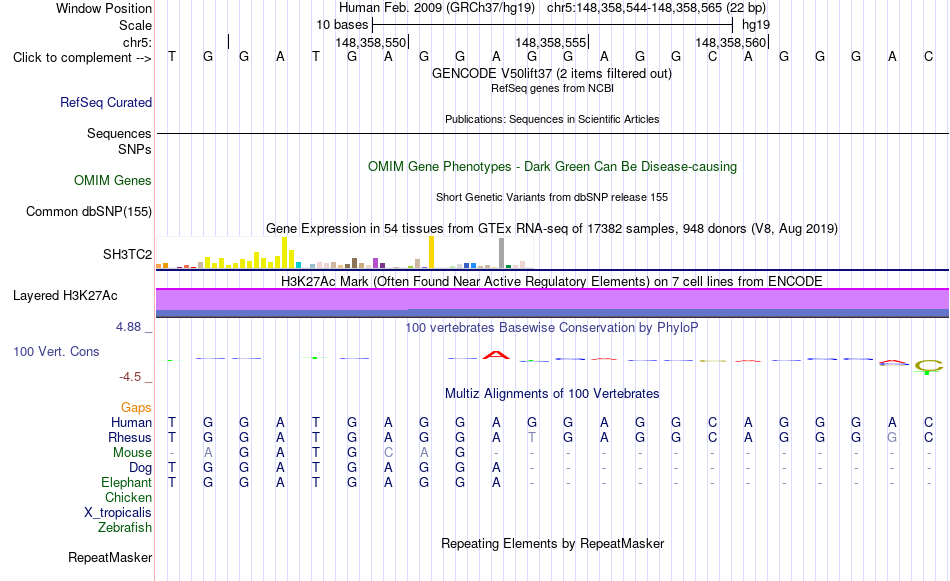Click the Gaps row label

coord(136,408)
